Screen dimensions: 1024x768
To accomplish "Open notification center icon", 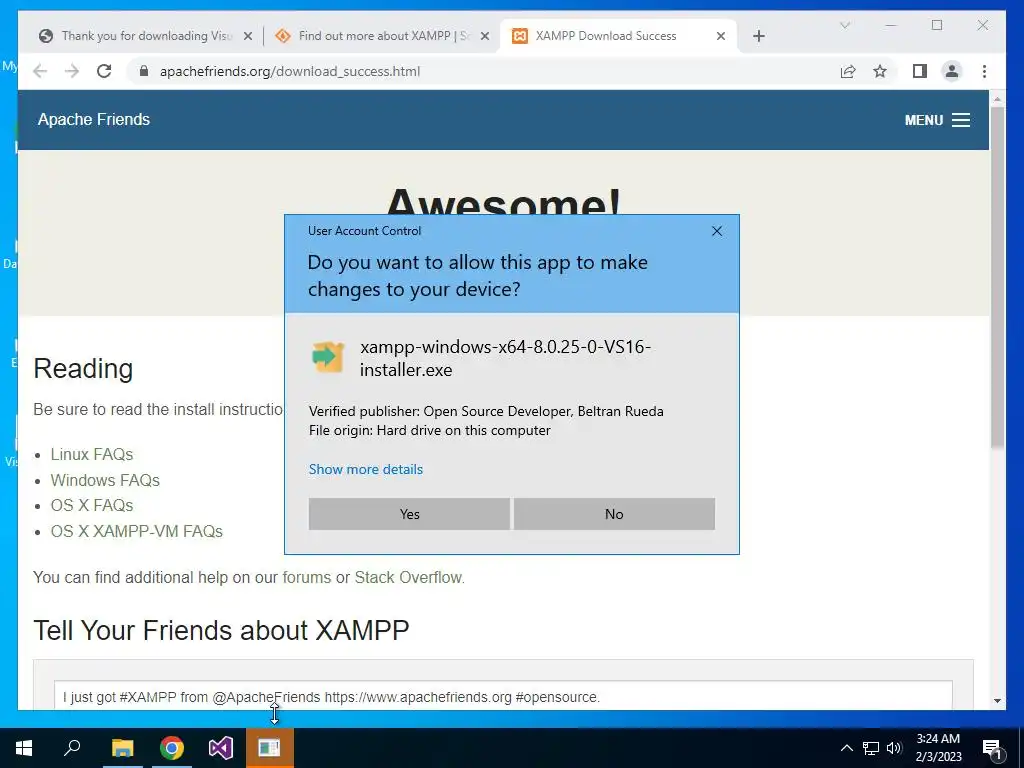I will pyautogui.click(x=993, y=748).
